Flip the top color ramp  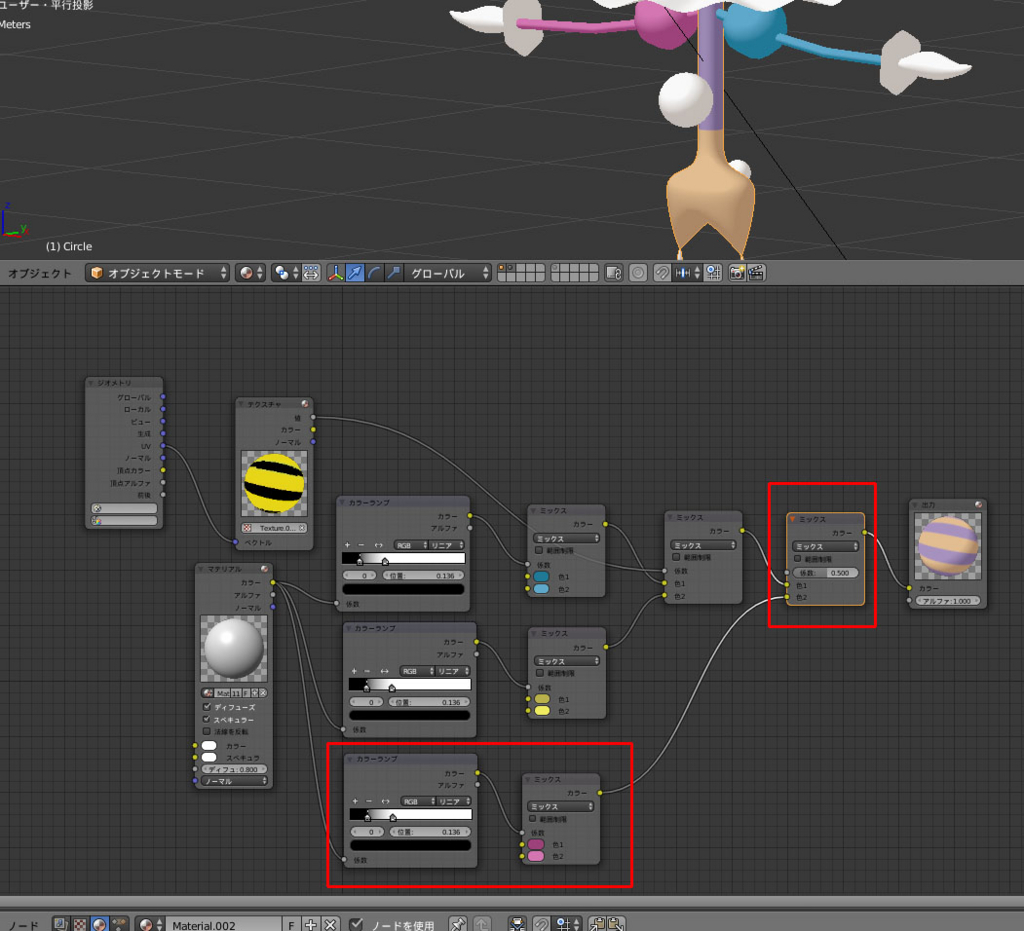coord(379,545)
